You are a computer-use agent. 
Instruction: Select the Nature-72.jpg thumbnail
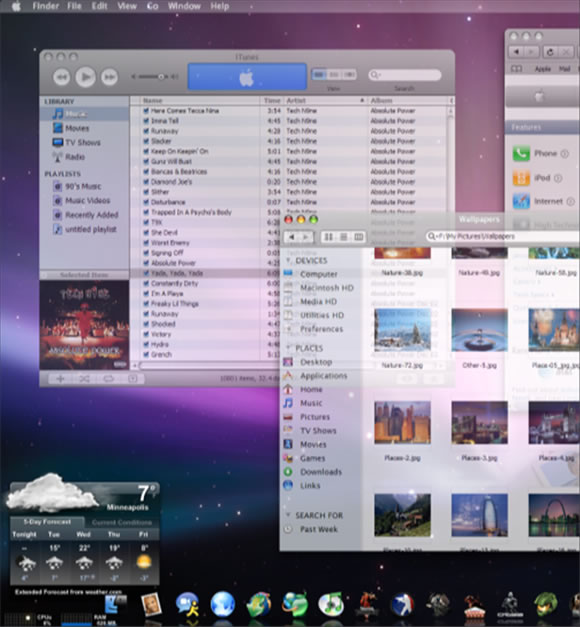pos(402,330)
